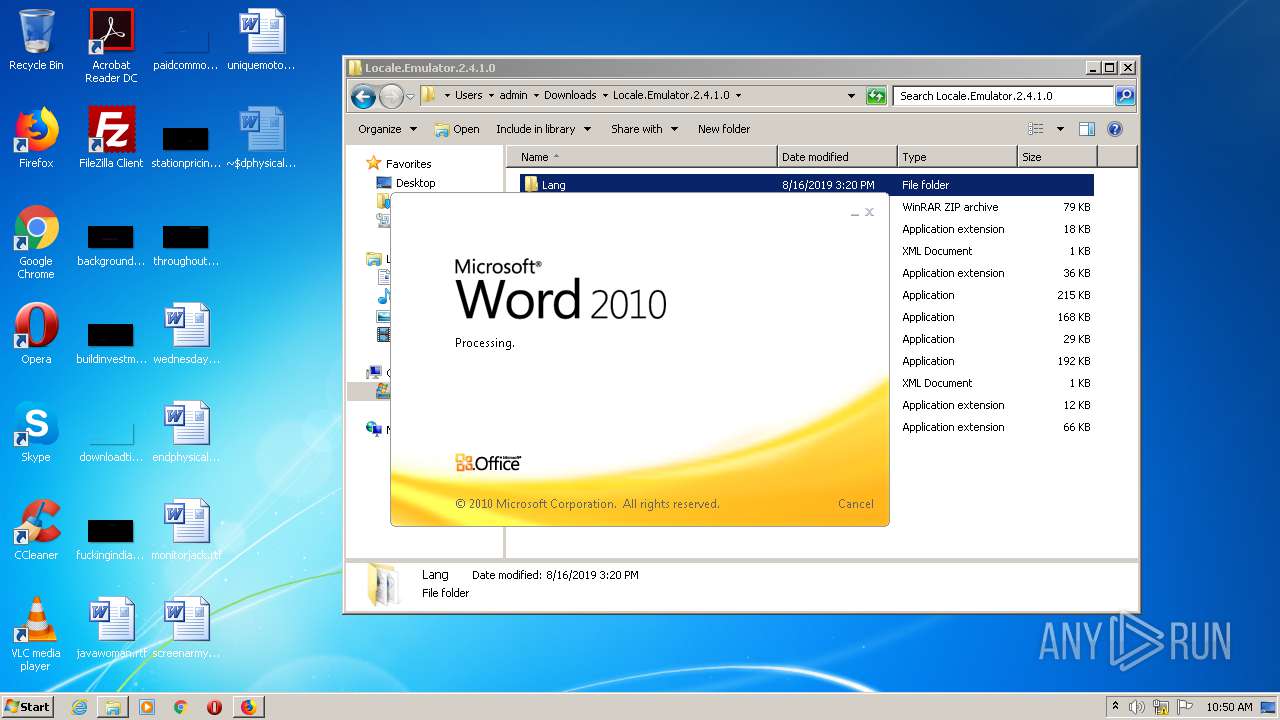This screenshot has width=1280, height=720.
Task: Select the javawoman.rtf desktop file
Action: tap(111, 628)
